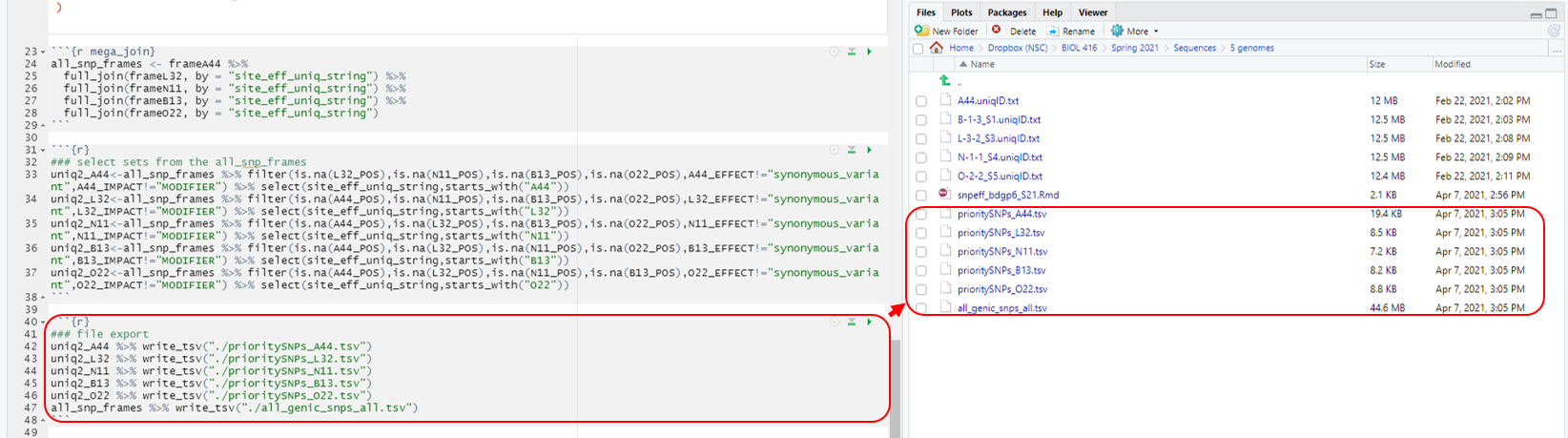Open the 5 genomes breadcrumb folder
The height and width of the screenshot is (438, 1568).
coord(1251,48)
